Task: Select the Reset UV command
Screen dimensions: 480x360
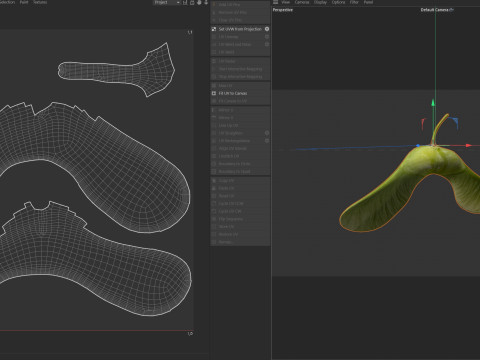Action: click(226, 196)
